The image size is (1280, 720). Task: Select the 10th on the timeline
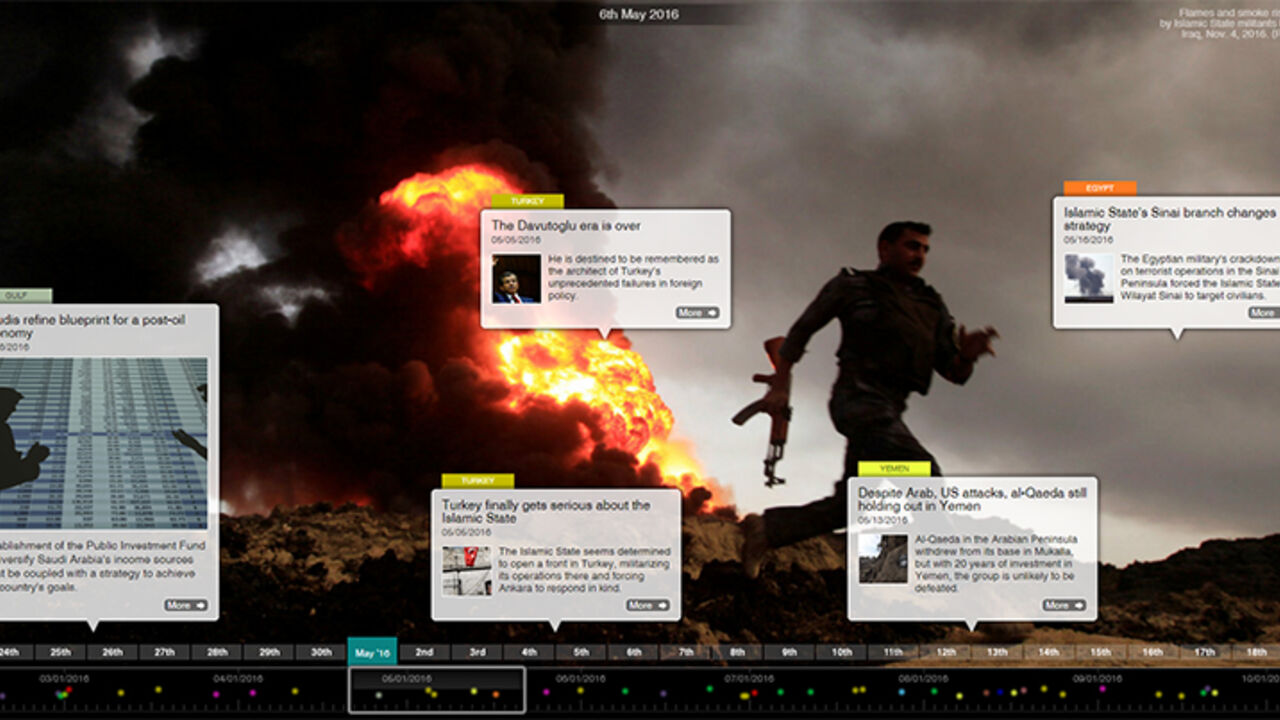(841, 652)
